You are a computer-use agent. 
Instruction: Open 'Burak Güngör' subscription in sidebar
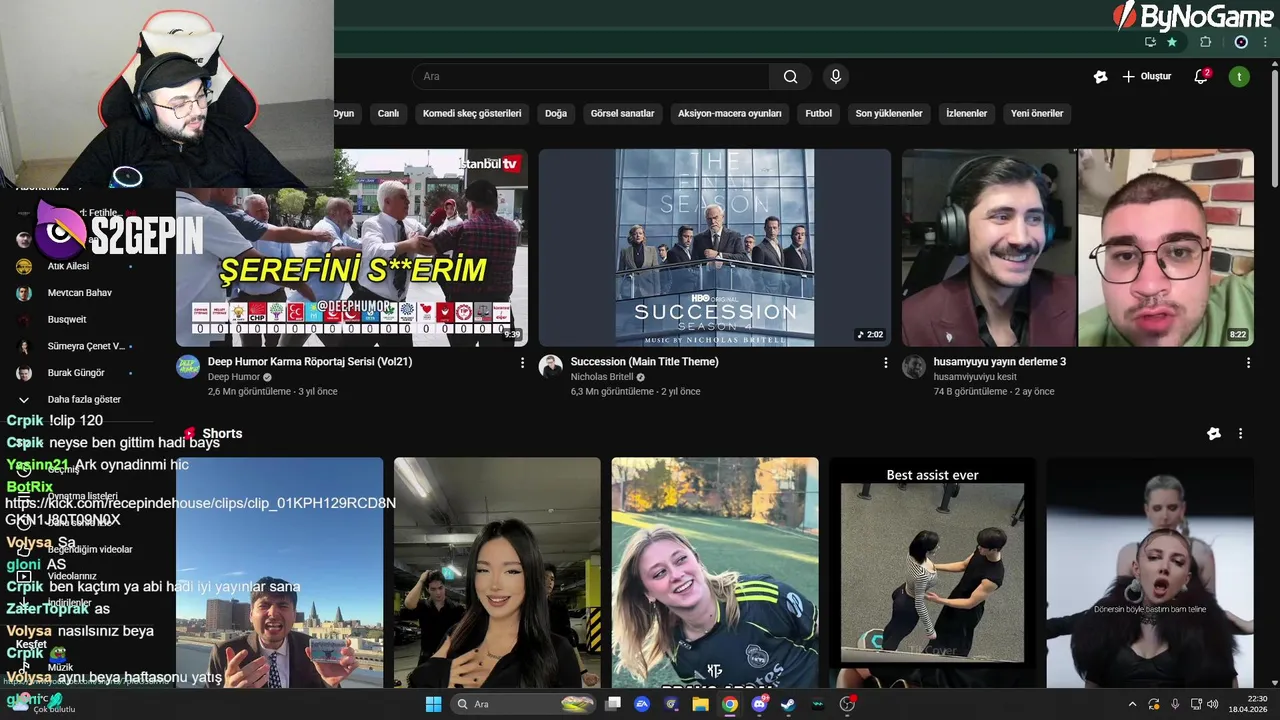pyautogui.click(x=75, y=373)
